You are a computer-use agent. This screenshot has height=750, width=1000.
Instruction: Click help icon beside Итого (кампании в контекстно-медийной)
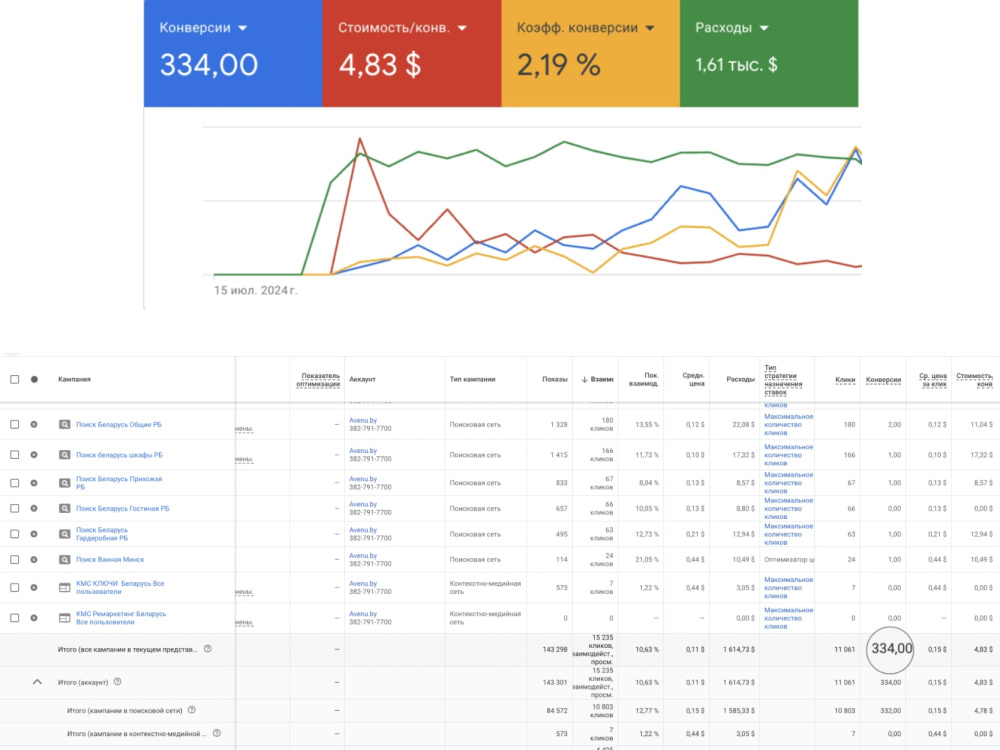(217, 733)
